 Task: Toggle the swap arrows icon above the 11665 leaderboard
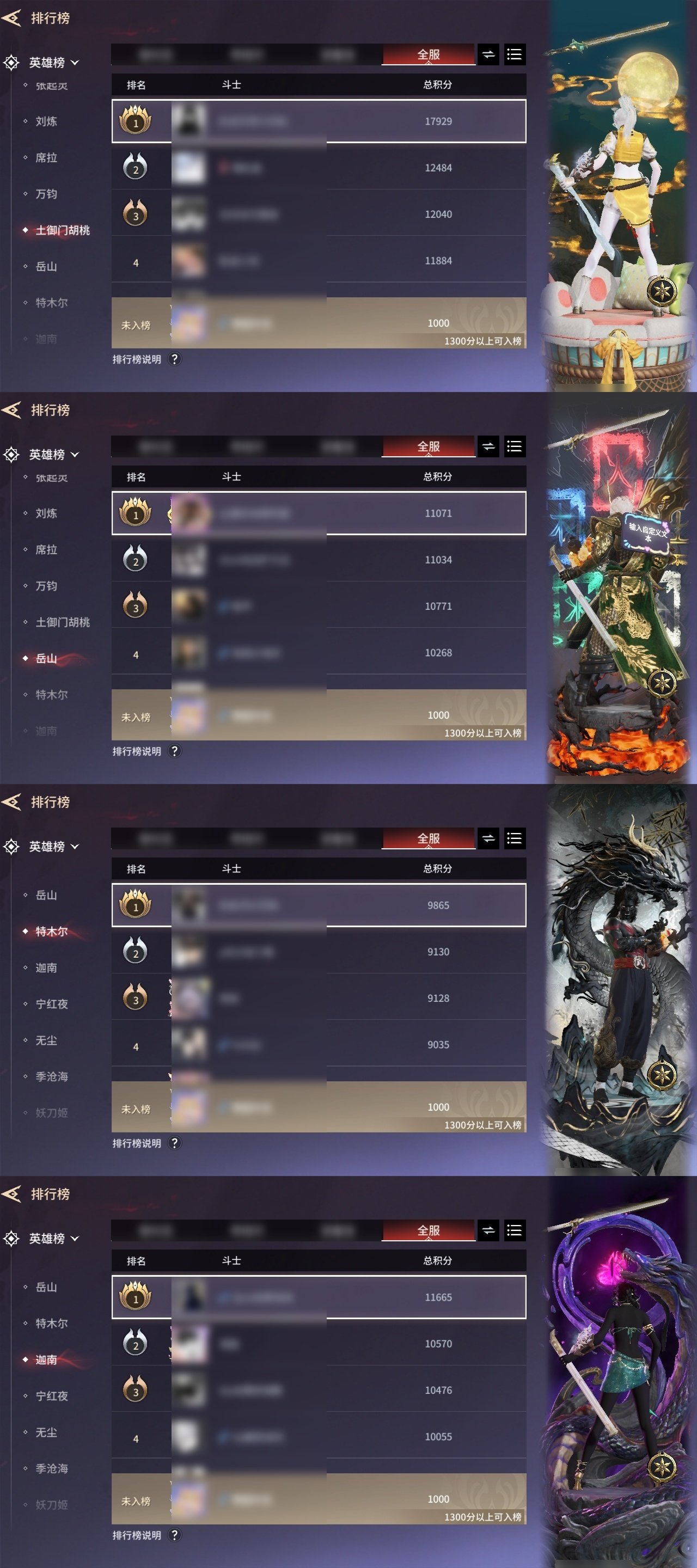[x=488, y=1230]
